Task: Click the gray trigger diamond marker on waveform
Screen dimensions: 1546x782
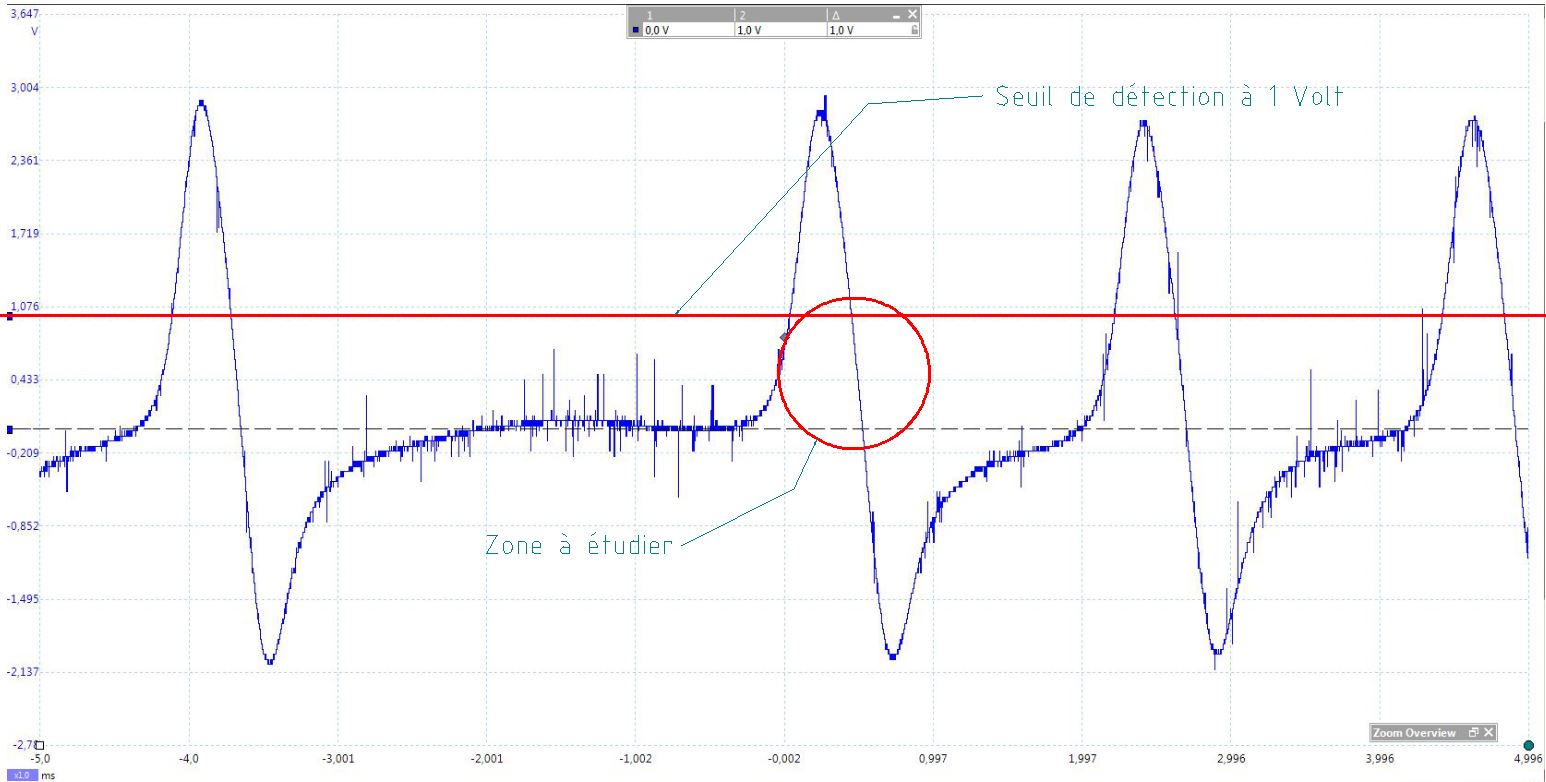Action: coord(783,338)
